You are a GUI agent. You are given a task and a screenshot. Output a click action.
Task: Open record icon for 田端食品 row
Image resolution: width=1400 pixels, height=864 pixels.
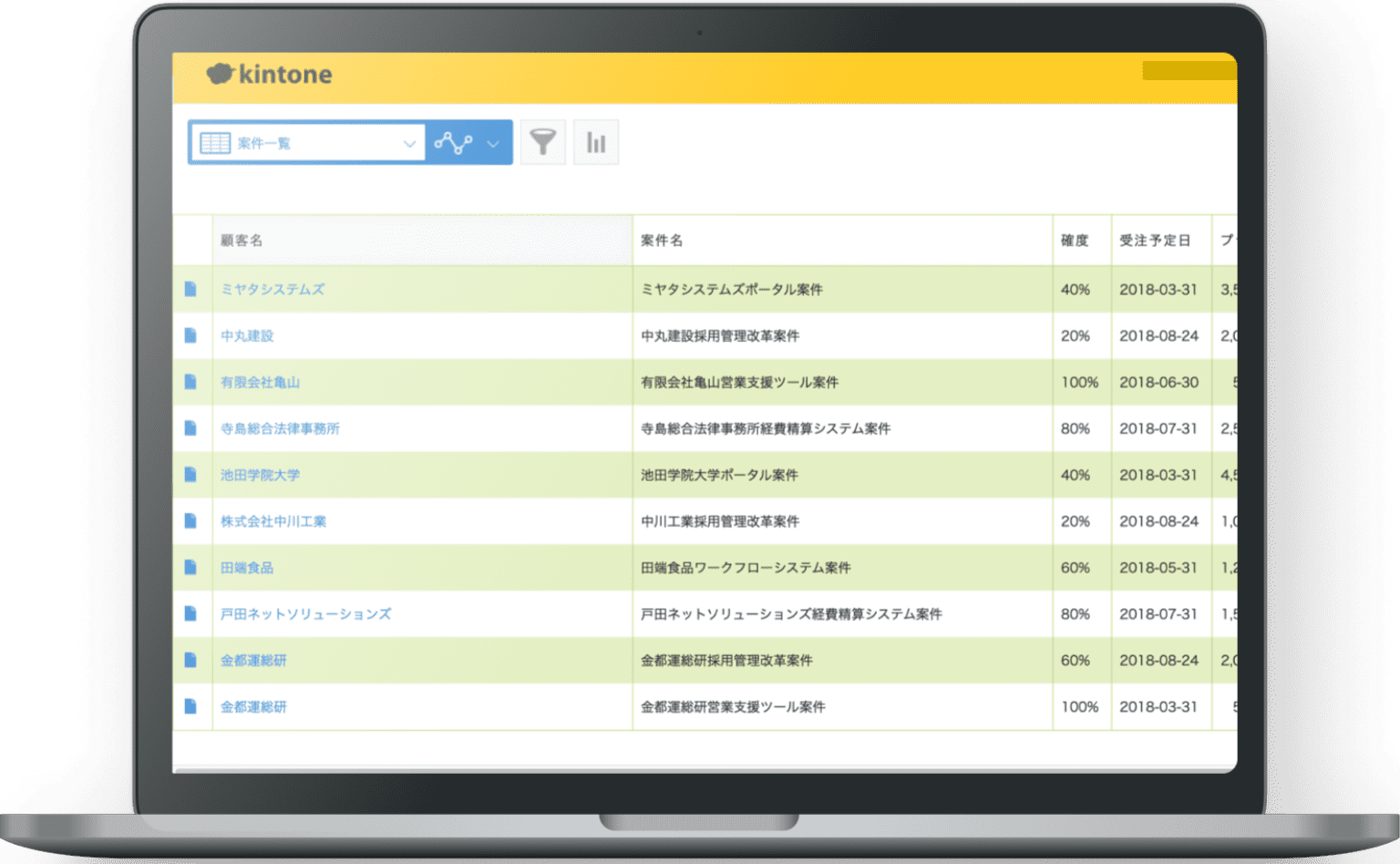tap(190, 568)
